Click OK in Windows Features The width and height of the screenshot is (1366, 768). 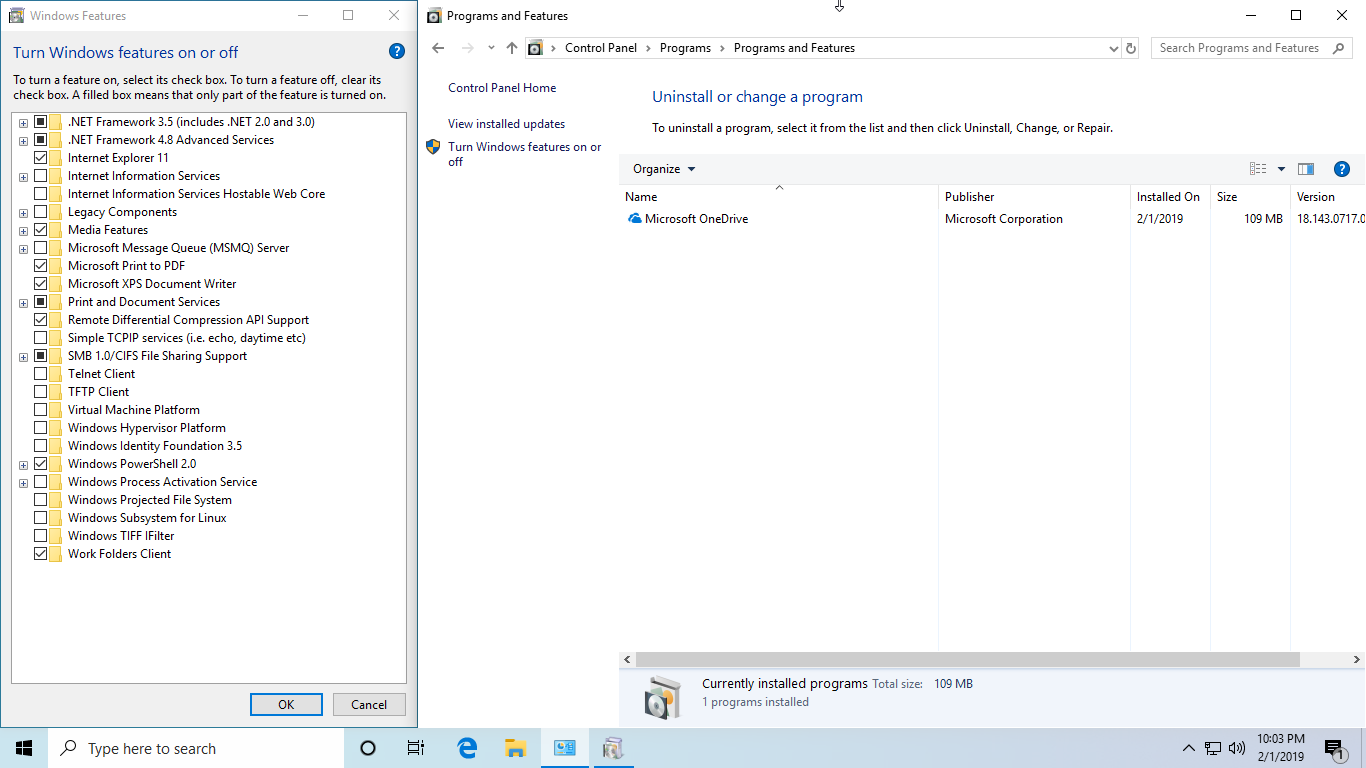coord(286,704)
